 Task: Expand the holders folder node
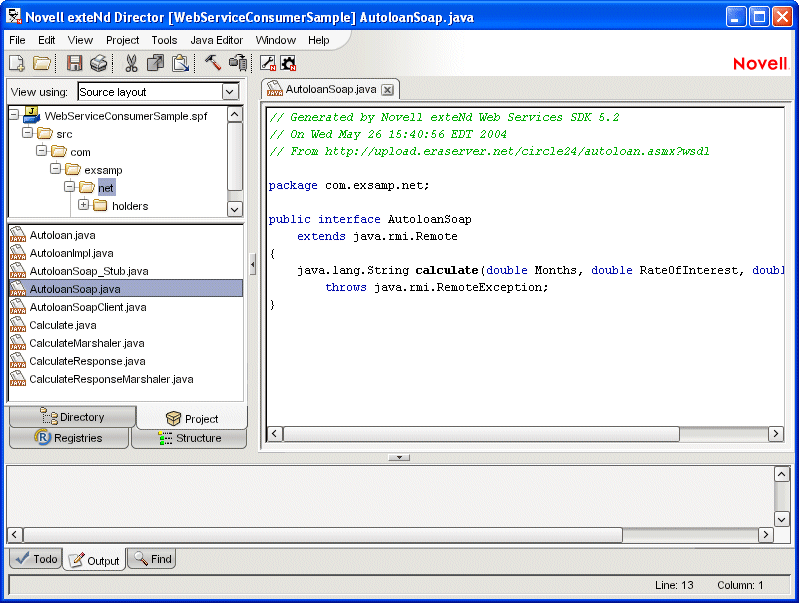[x=83, y=204]
